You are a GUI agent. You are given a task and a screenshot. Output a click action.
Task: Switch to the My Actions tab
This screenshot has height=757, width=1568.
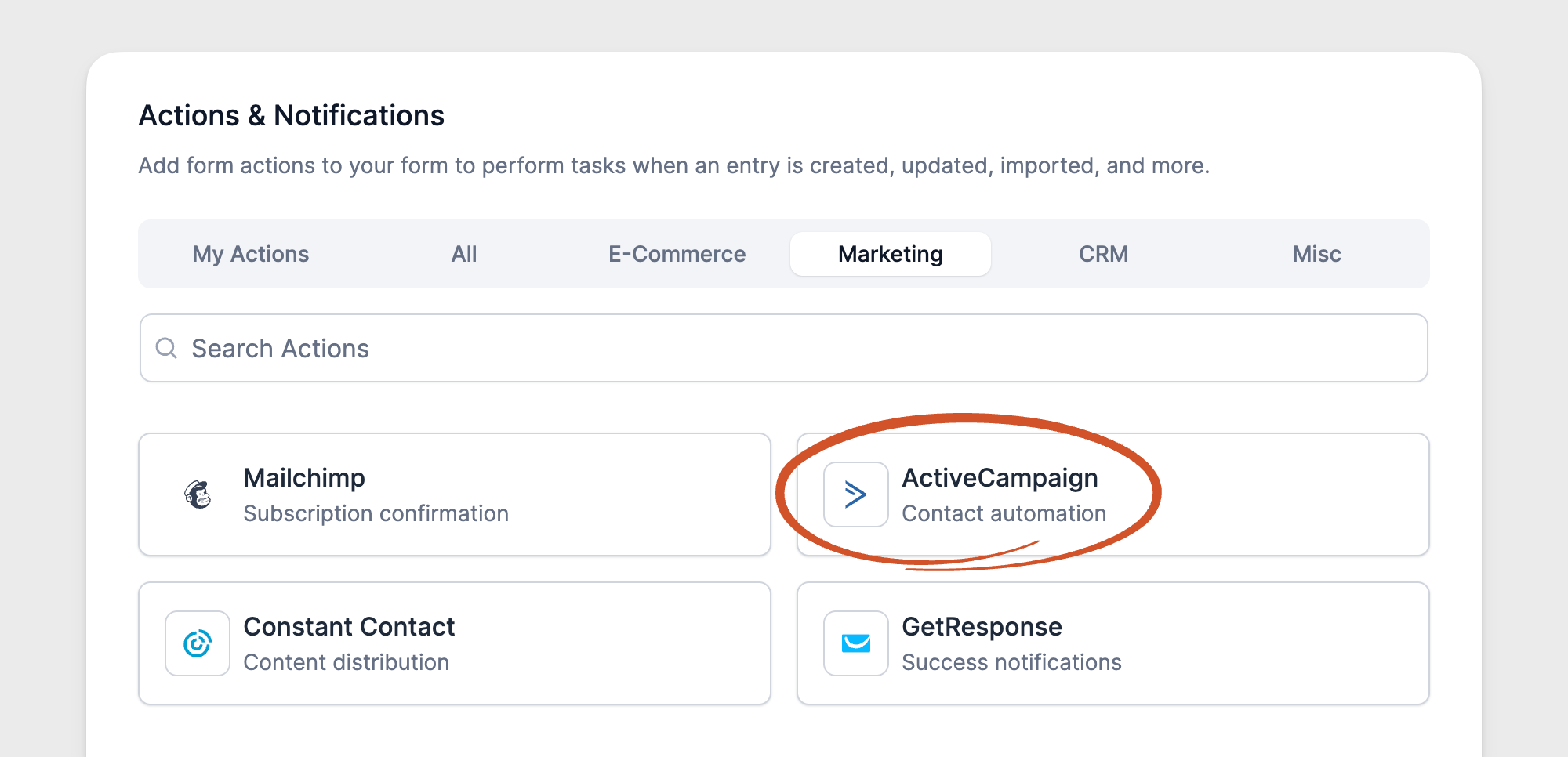(x=251, y=254)
